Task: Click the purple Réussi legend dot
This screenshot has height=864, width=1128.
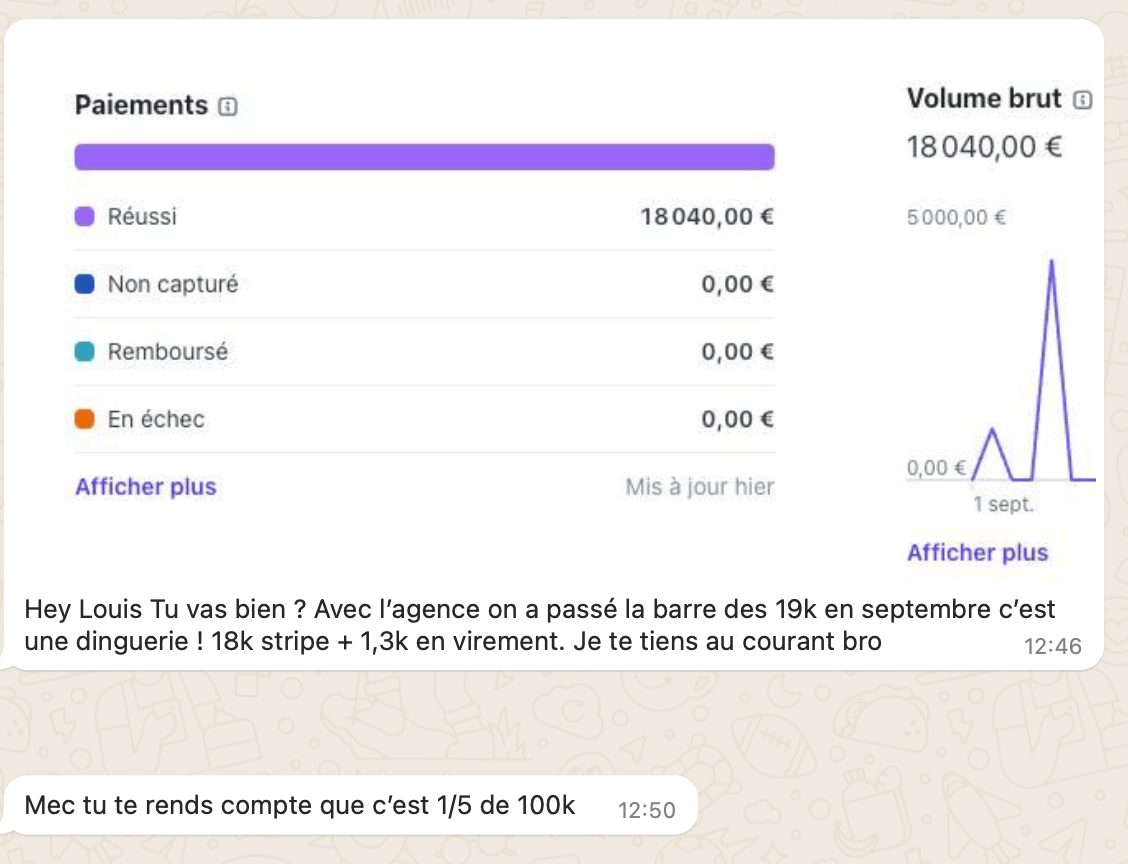Action: coord(85,217)
